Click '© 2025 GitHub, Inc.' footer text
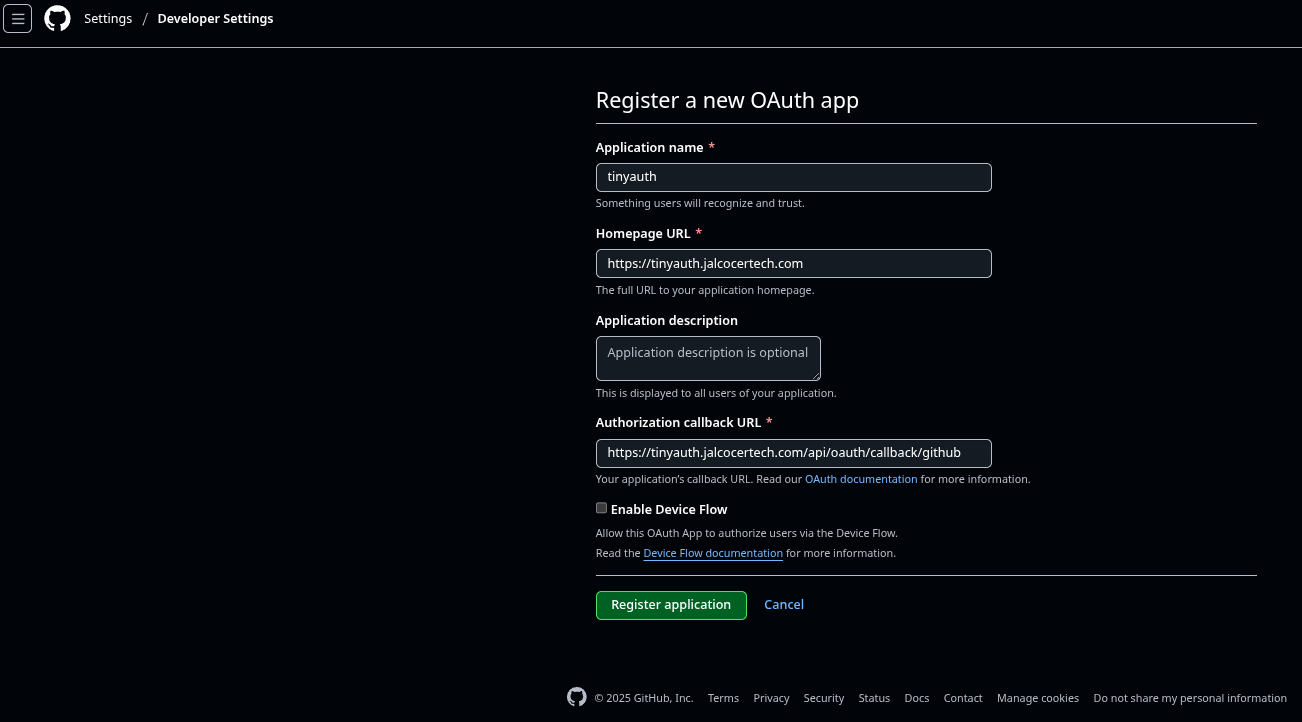This screenshot has width=1302, height=722. tap(644, 698)
